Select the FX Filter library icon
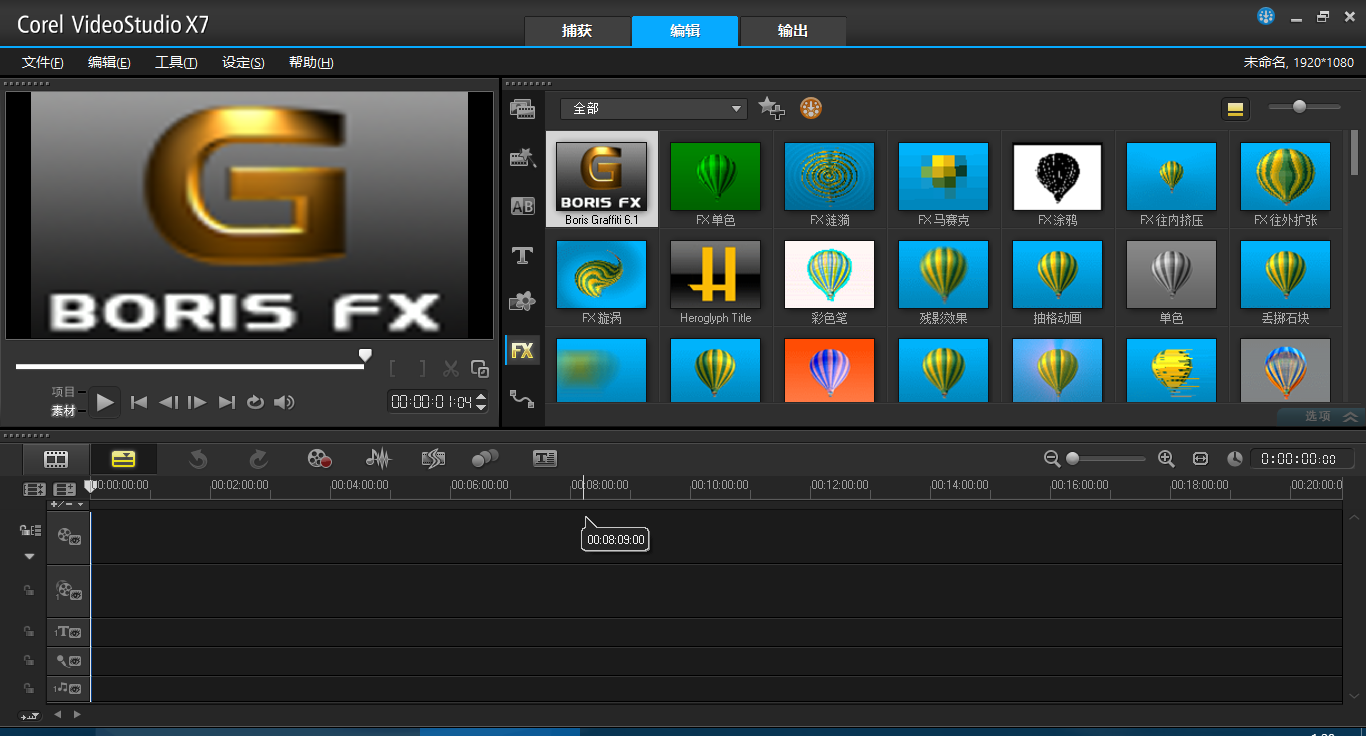1366x736 pixels. [x=522, y=350]
